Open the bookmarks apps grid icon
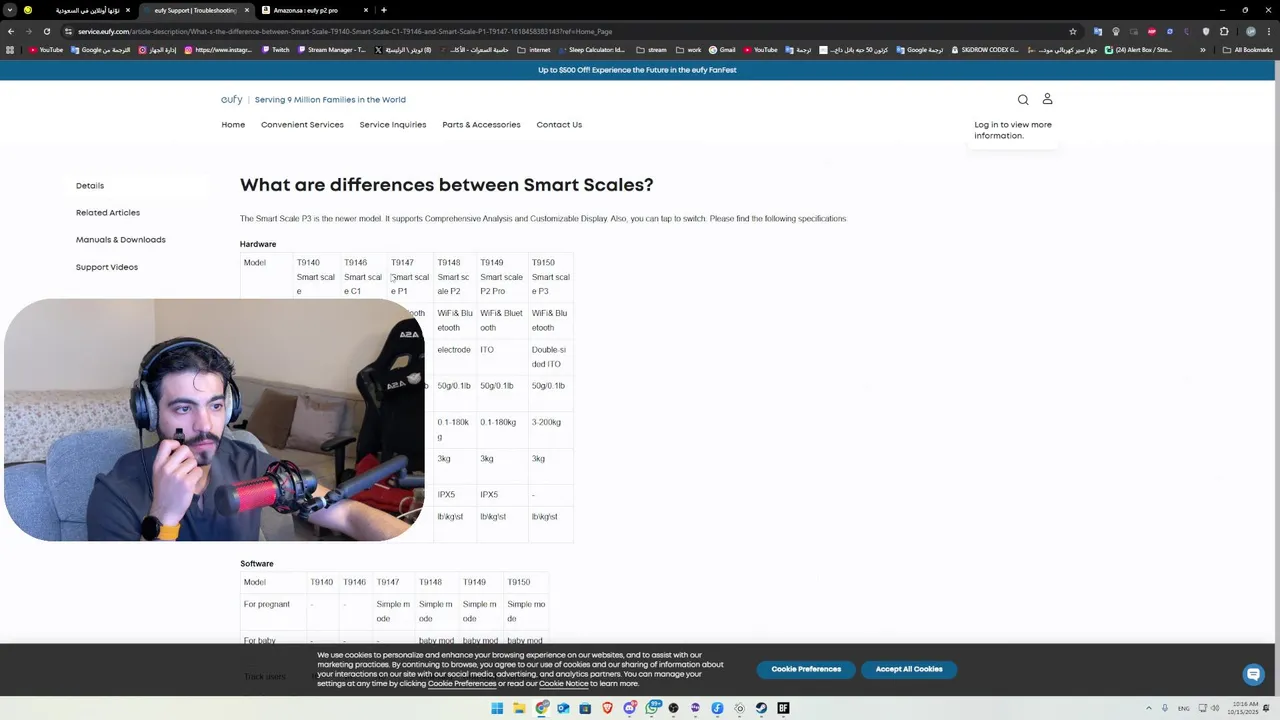 pos(11,50)
